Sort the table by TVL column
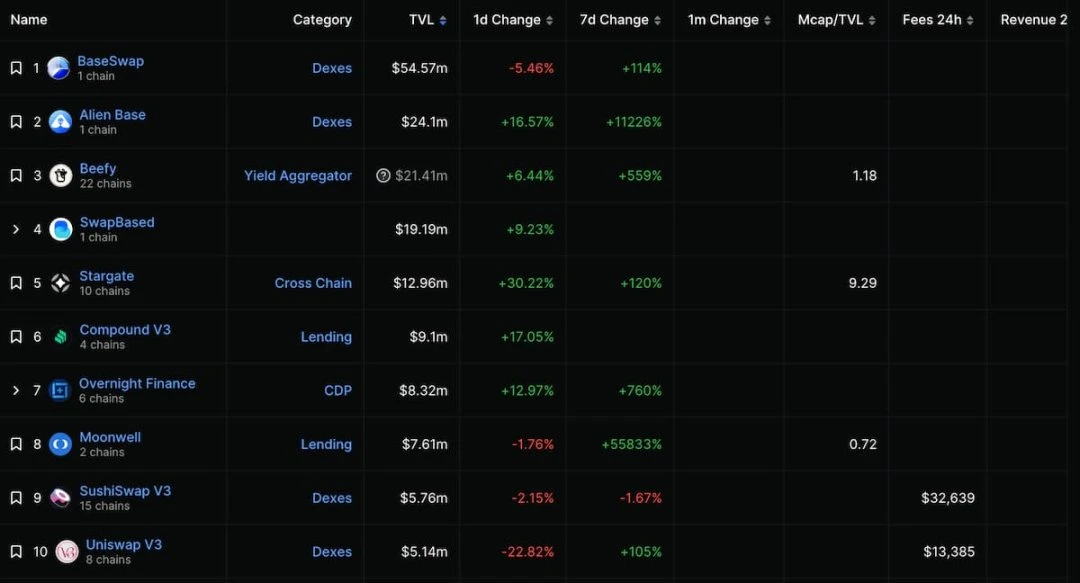Viewport: 1080px width, 583px height. [428, 20]
